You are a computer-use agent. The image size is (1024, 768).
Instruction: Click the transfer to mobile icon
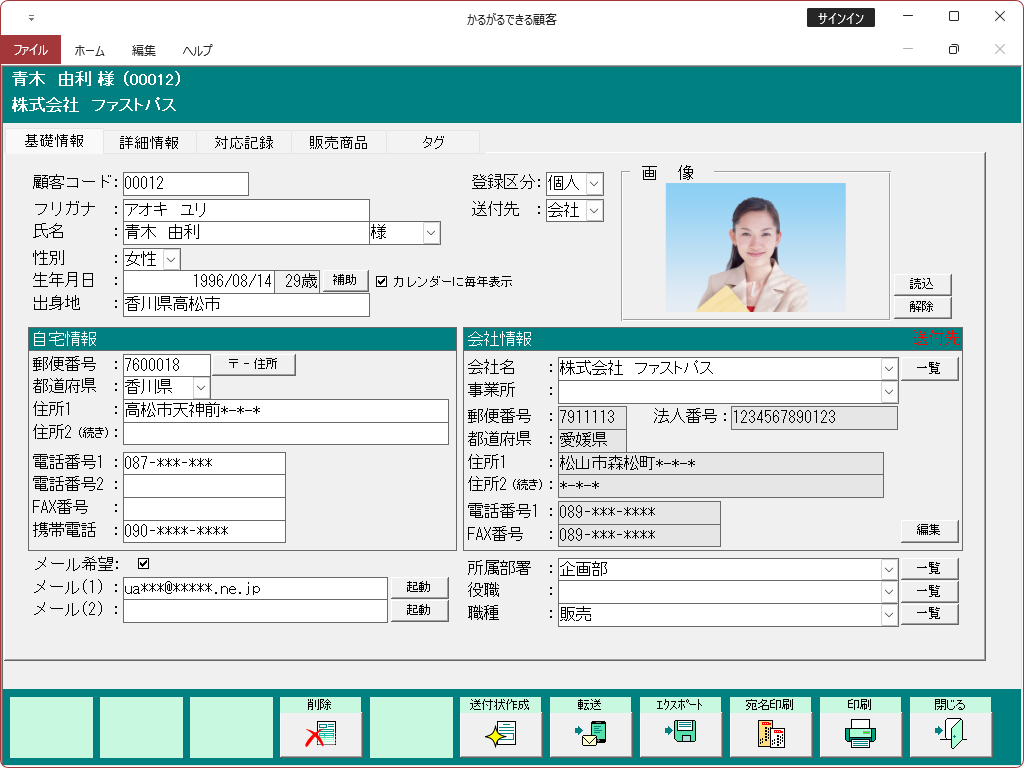590,734
